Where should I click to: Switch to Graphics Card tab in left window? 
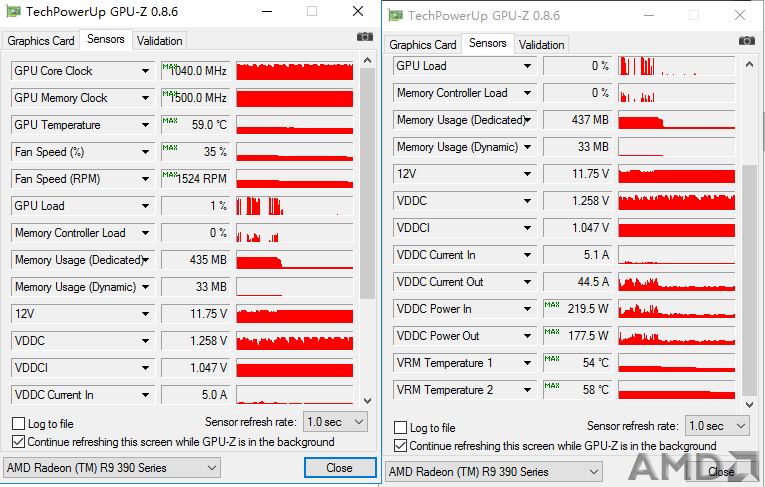tap(41, 41)
